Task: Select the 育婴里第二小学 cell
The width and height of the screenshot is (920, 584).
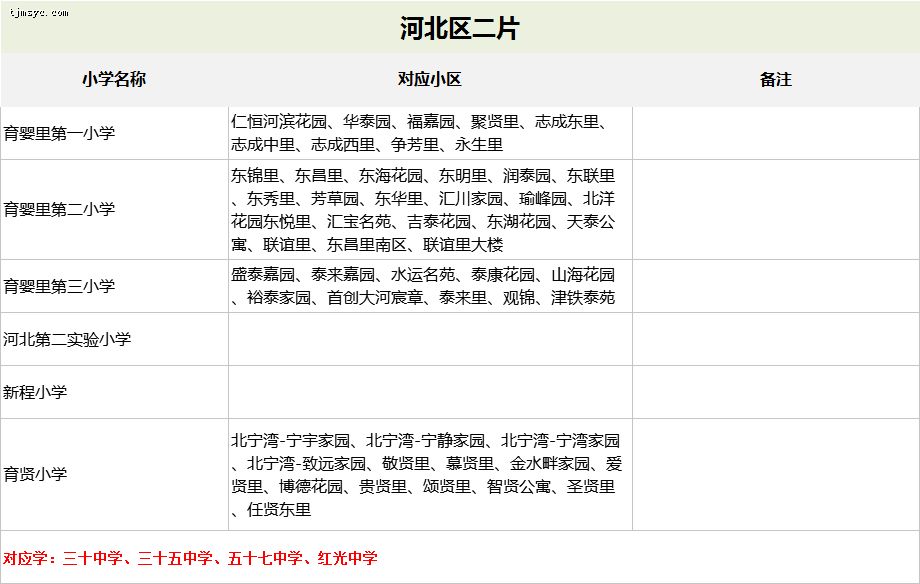Action: coord(60,209)
